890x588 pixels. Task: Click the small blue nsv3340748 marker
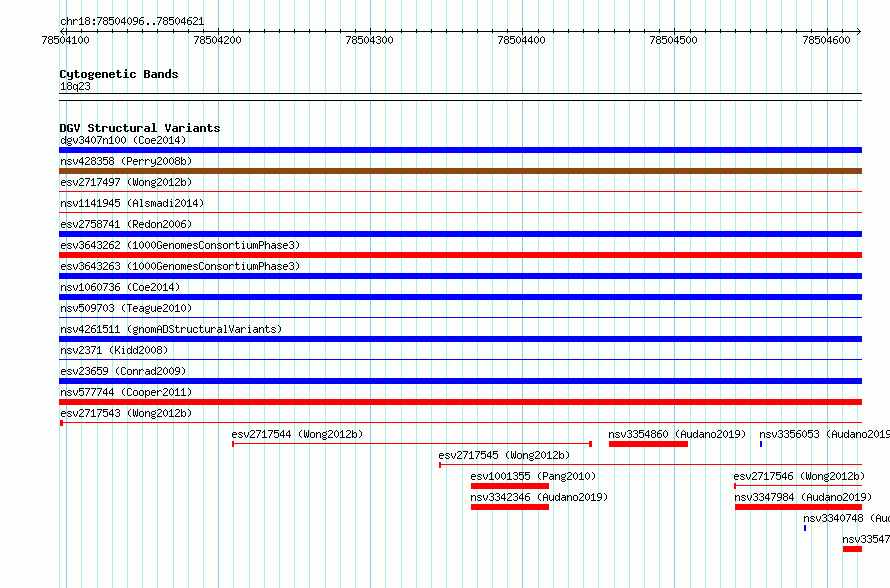(x=805, y=528)
